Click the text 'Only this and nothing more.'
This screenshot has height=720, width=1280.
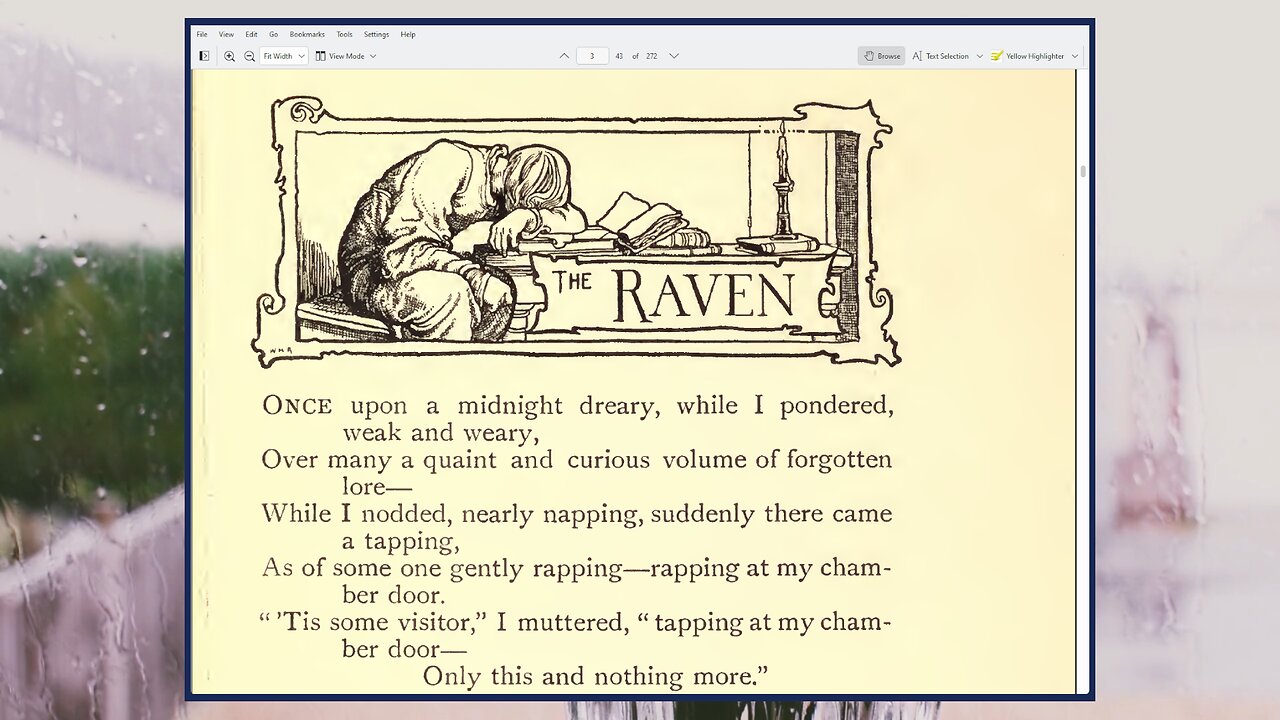(595, 676)
